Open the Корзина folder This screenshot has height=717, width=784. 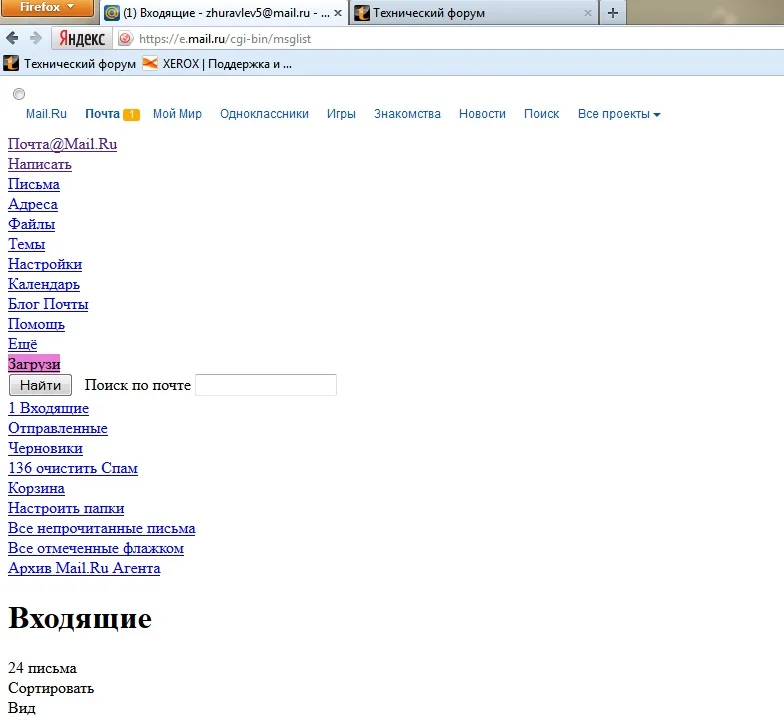[36, 488]
